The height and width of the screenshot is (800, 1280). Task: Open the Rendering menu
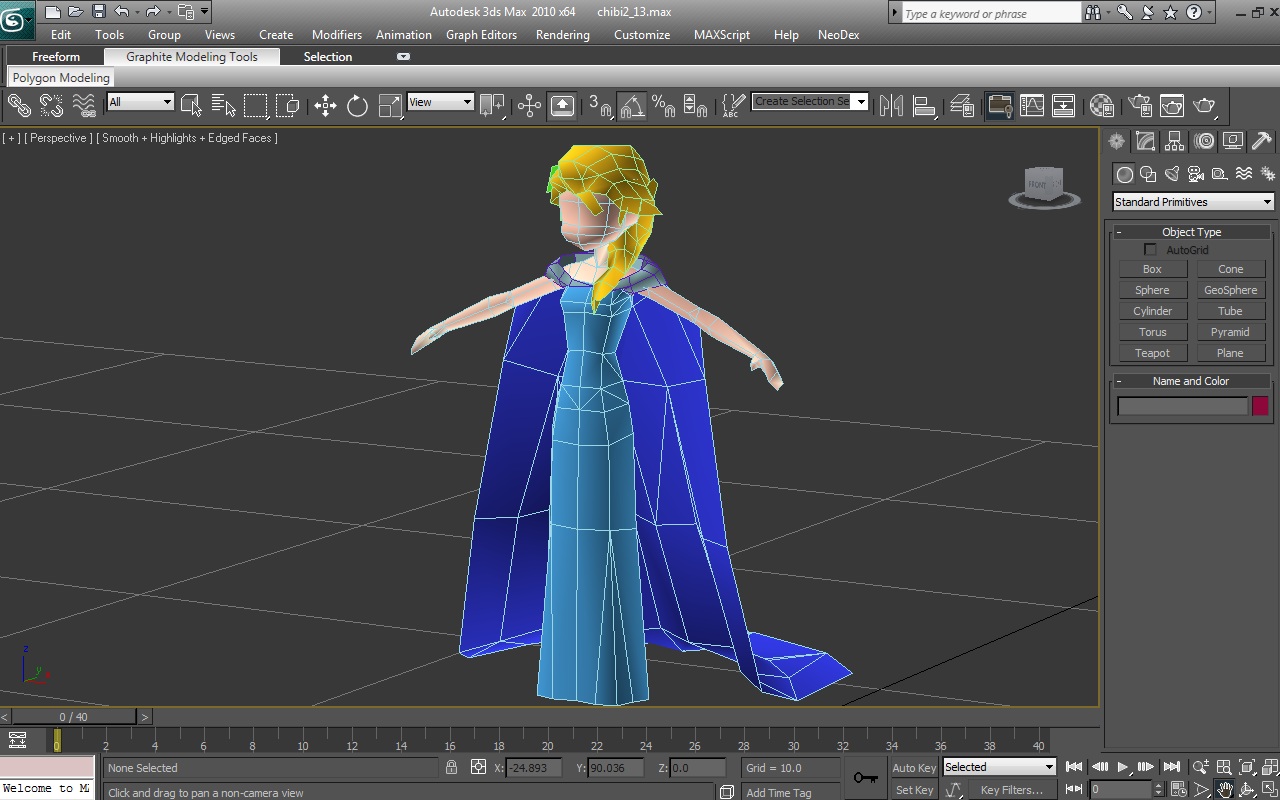[562, 34]
